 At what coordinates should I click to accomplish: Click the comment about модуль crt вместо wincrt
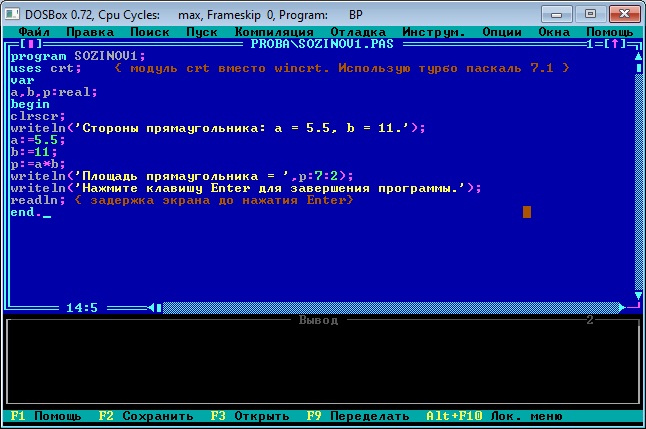342,68
